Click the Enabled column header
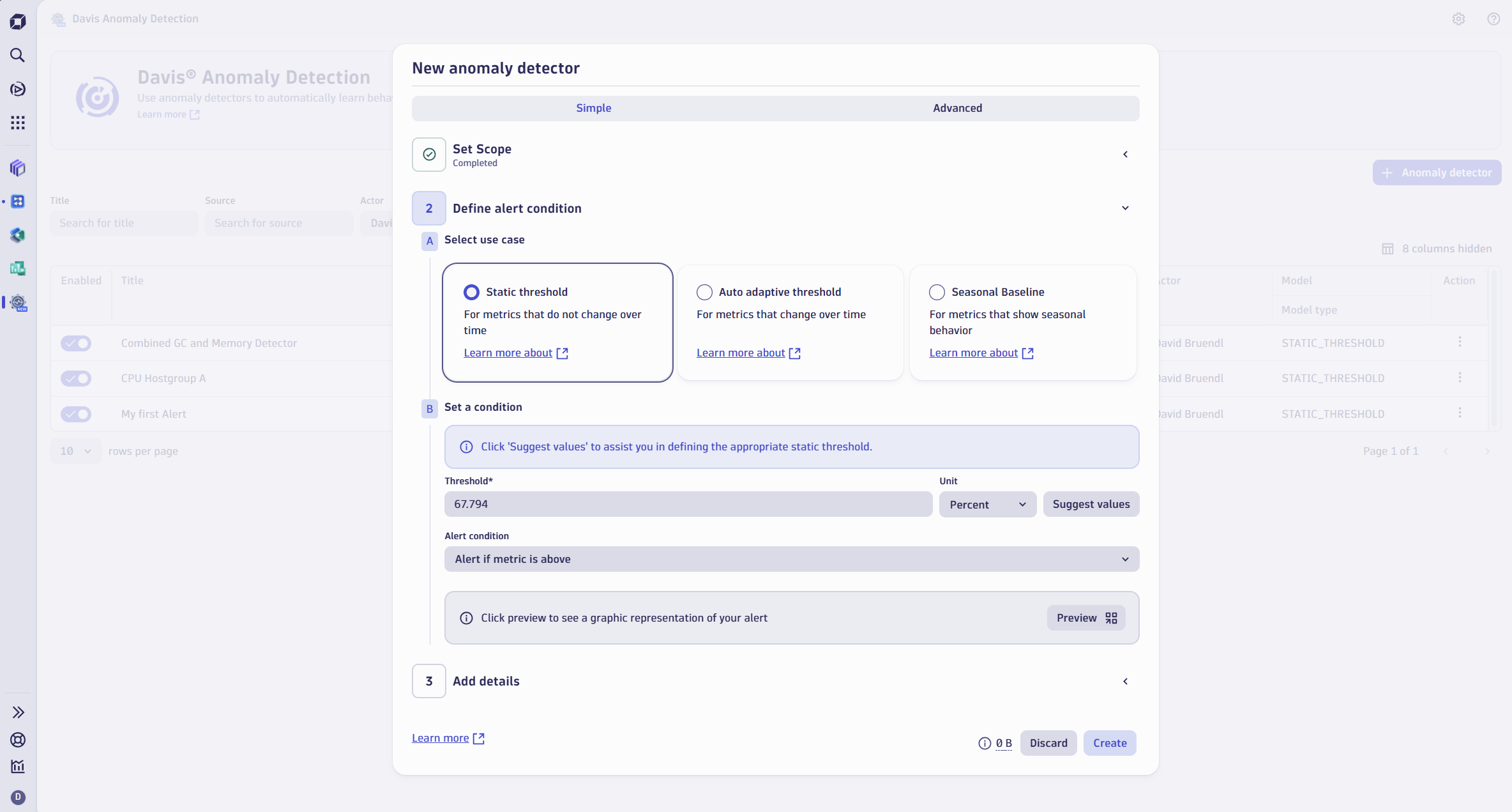 click(x=81, y=281)
